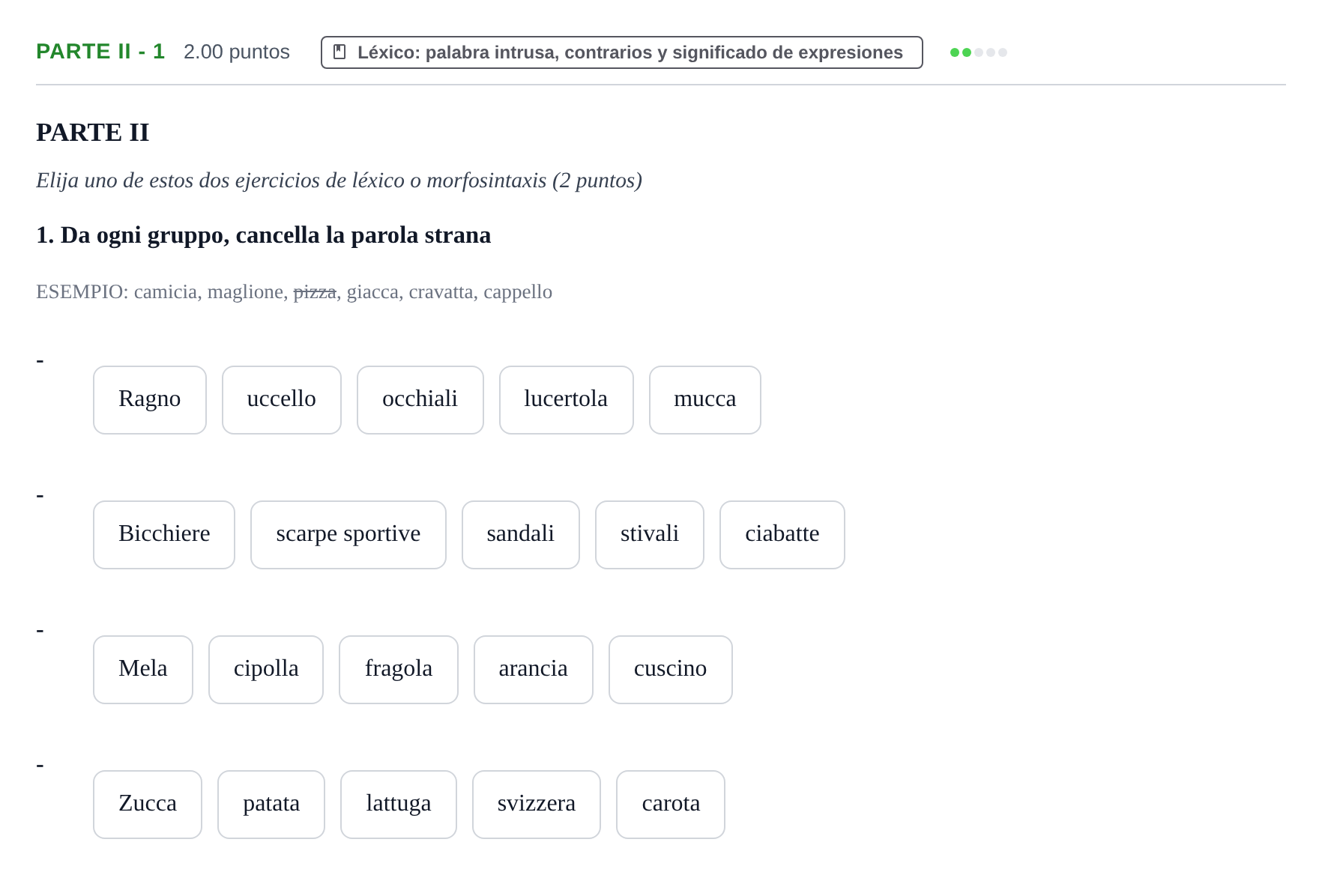This screenshot has height=896, width=1322.
Task: Click the fragola word chip
Action: (399, 670)
